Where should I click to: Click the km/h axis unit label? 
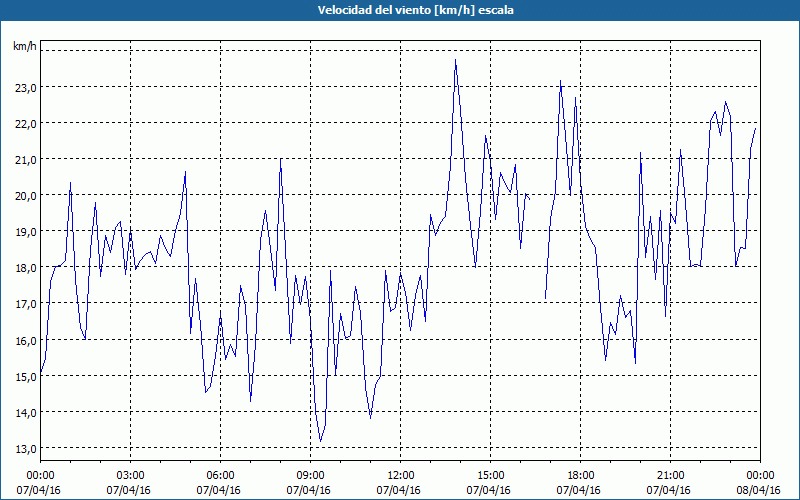pyautogui.click(x=25, y=46)
